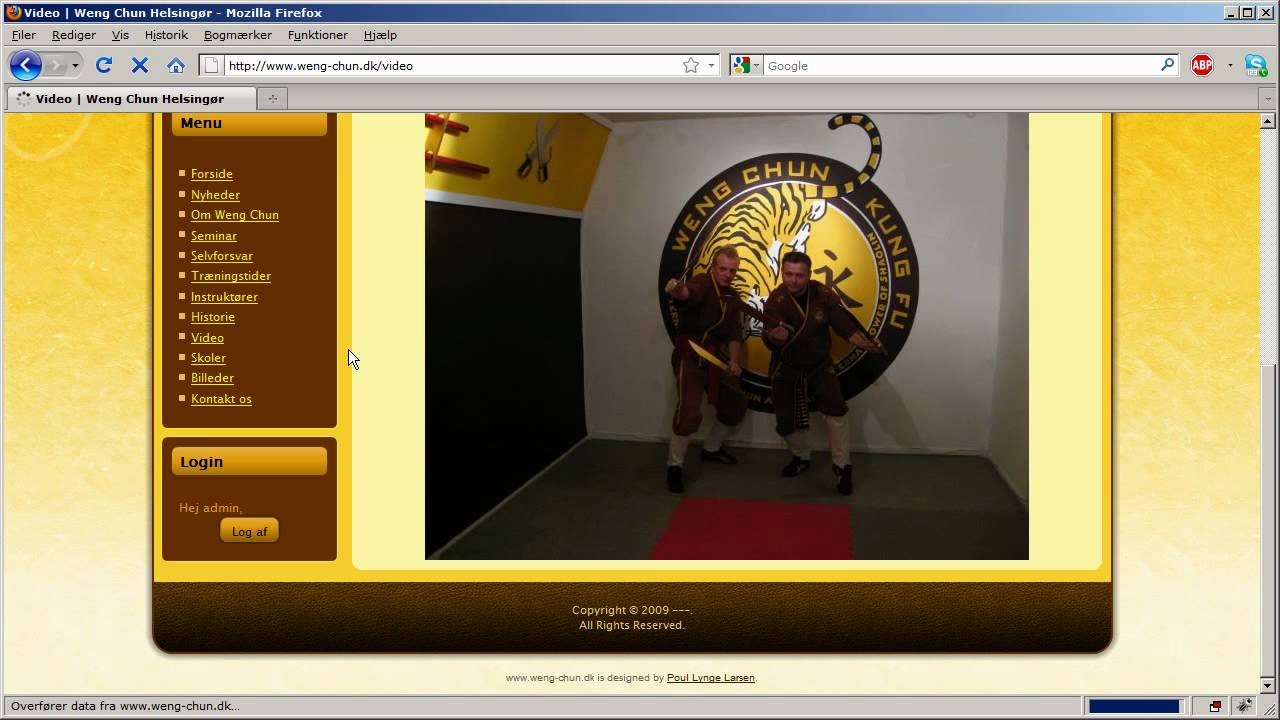
Task: Click the 'All Rights Reserved.' footer text
Action: tap(632, 625)
